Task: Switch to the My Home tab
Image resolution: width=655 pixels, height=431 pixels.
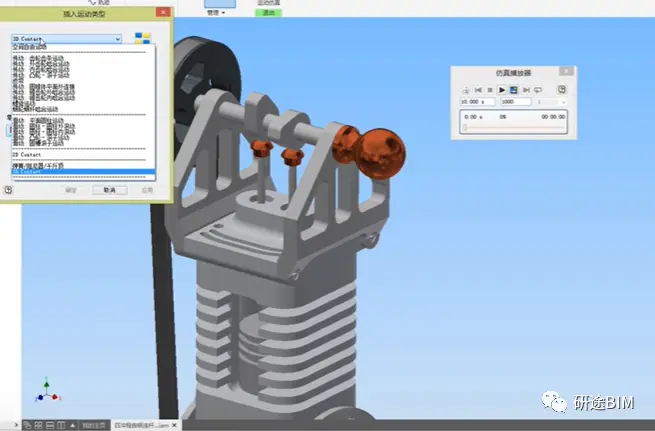Action: [94, 425]
